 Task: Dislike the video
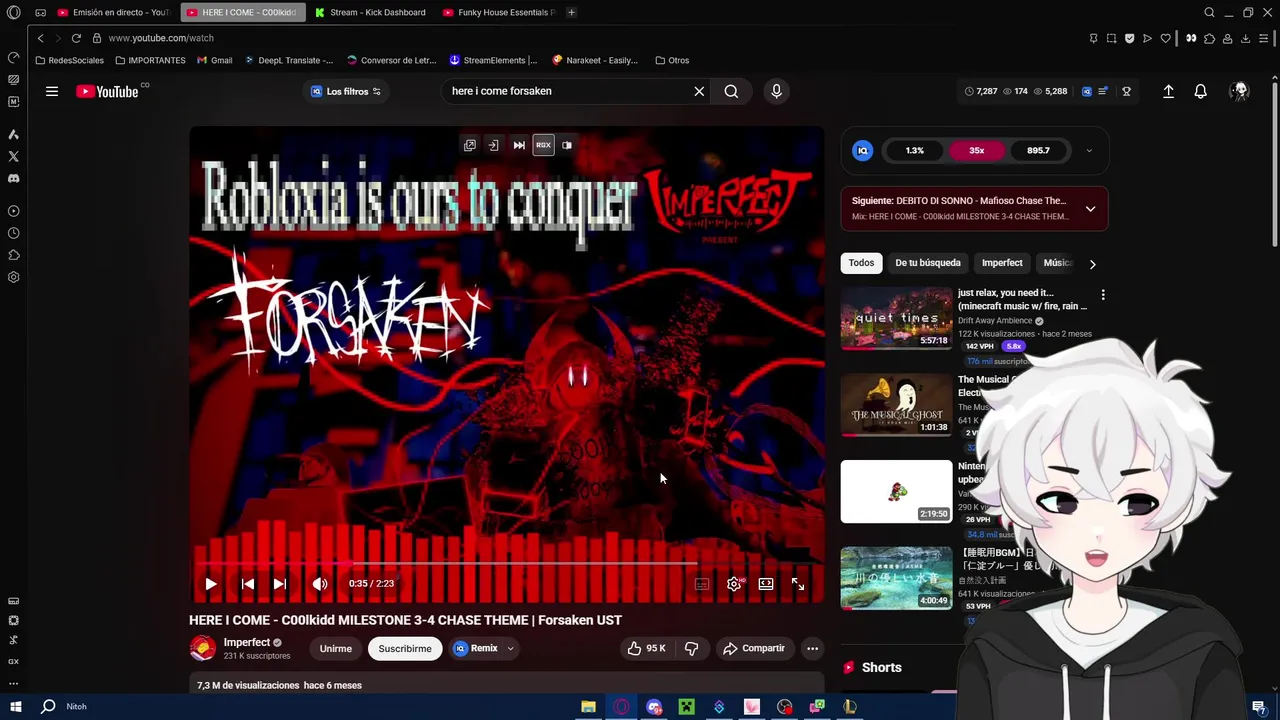point(691,648)
